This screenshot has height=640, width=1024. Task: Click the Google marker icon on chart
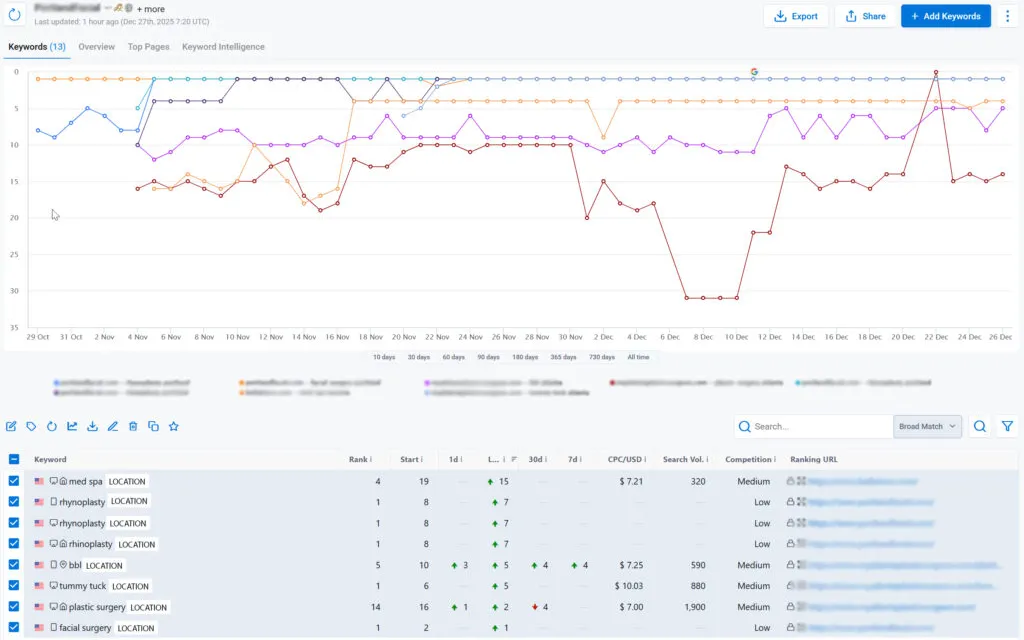click(754, 72)
